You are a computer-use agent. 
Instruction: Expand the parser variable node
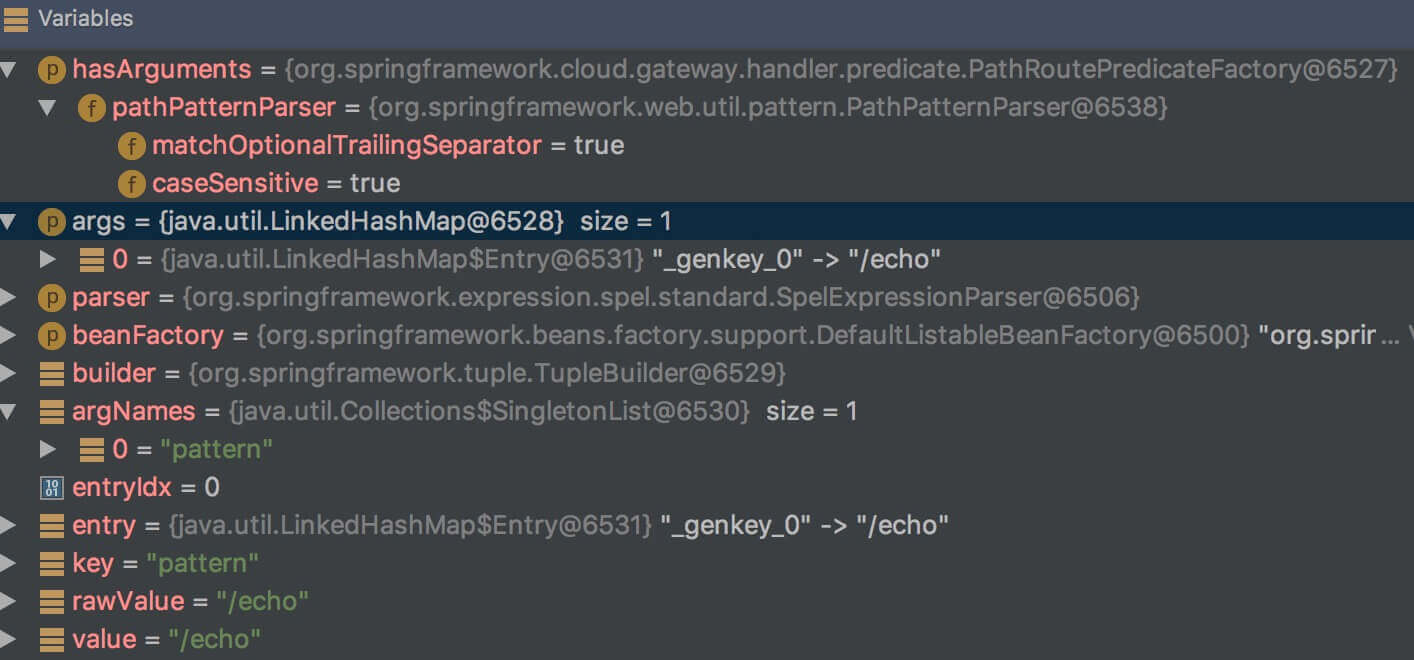[x=9, y=298]
